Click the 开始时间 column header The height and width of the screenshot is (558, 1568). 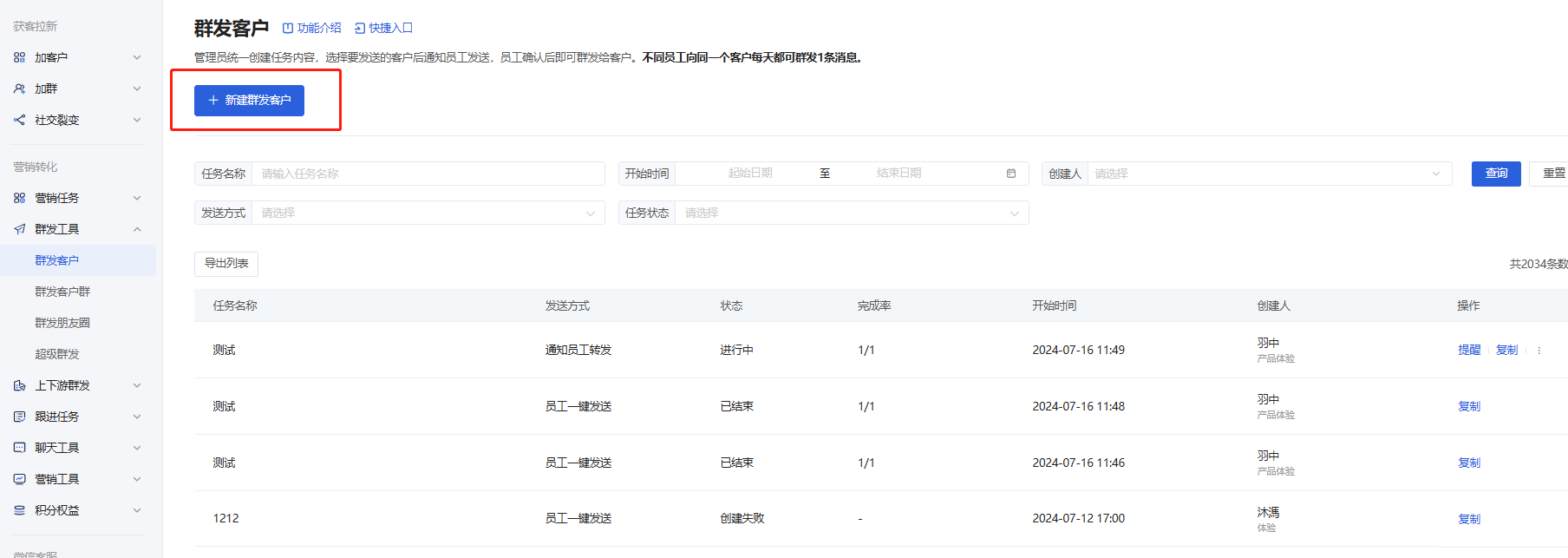[1054, 306]
